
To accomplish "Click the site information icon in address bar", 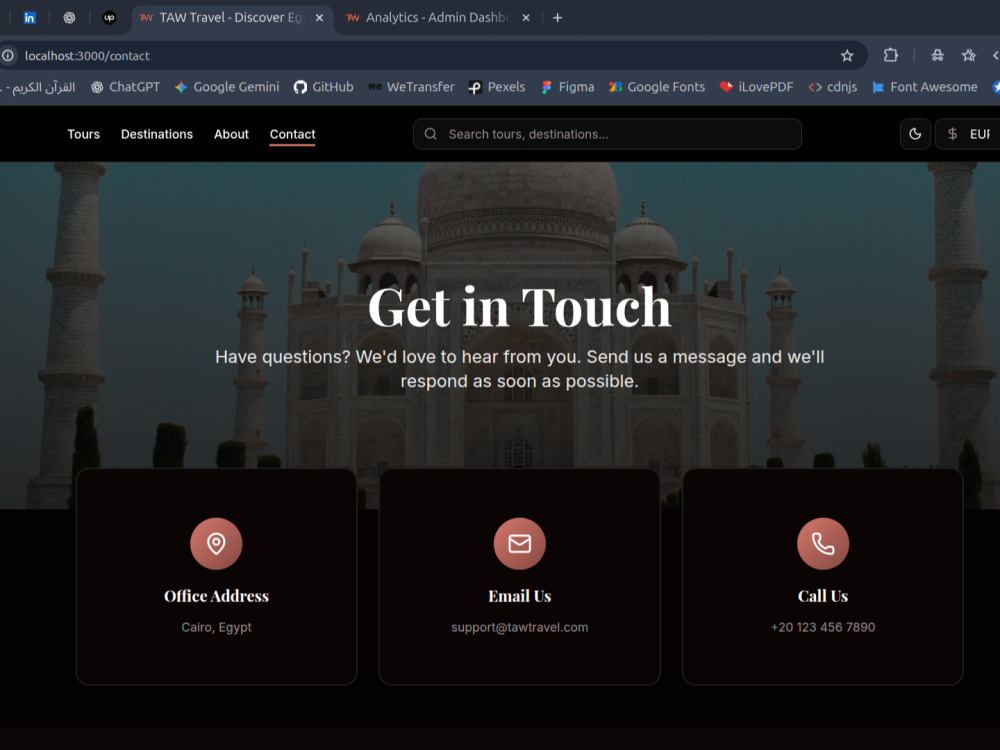I will tap(8, 55).
